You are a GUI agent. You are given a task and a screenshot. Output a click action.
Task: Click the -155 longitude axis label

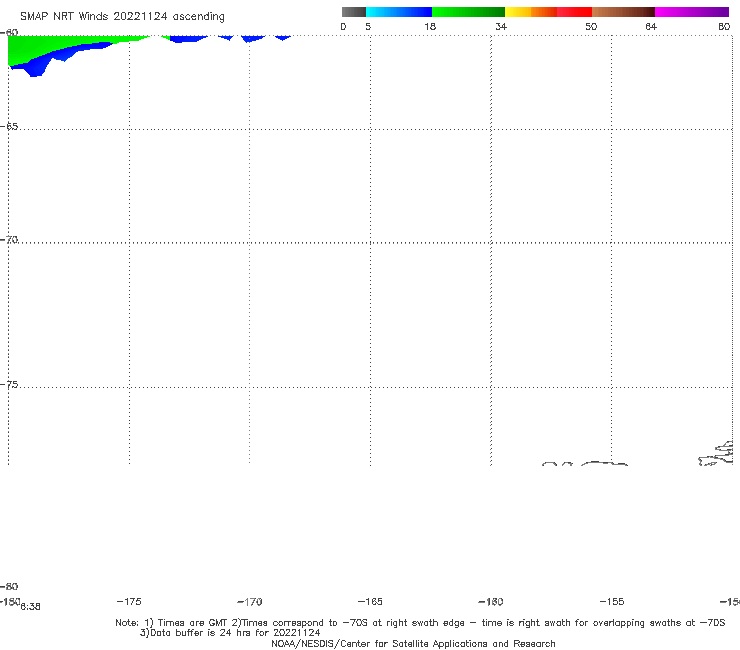(612, 601)
